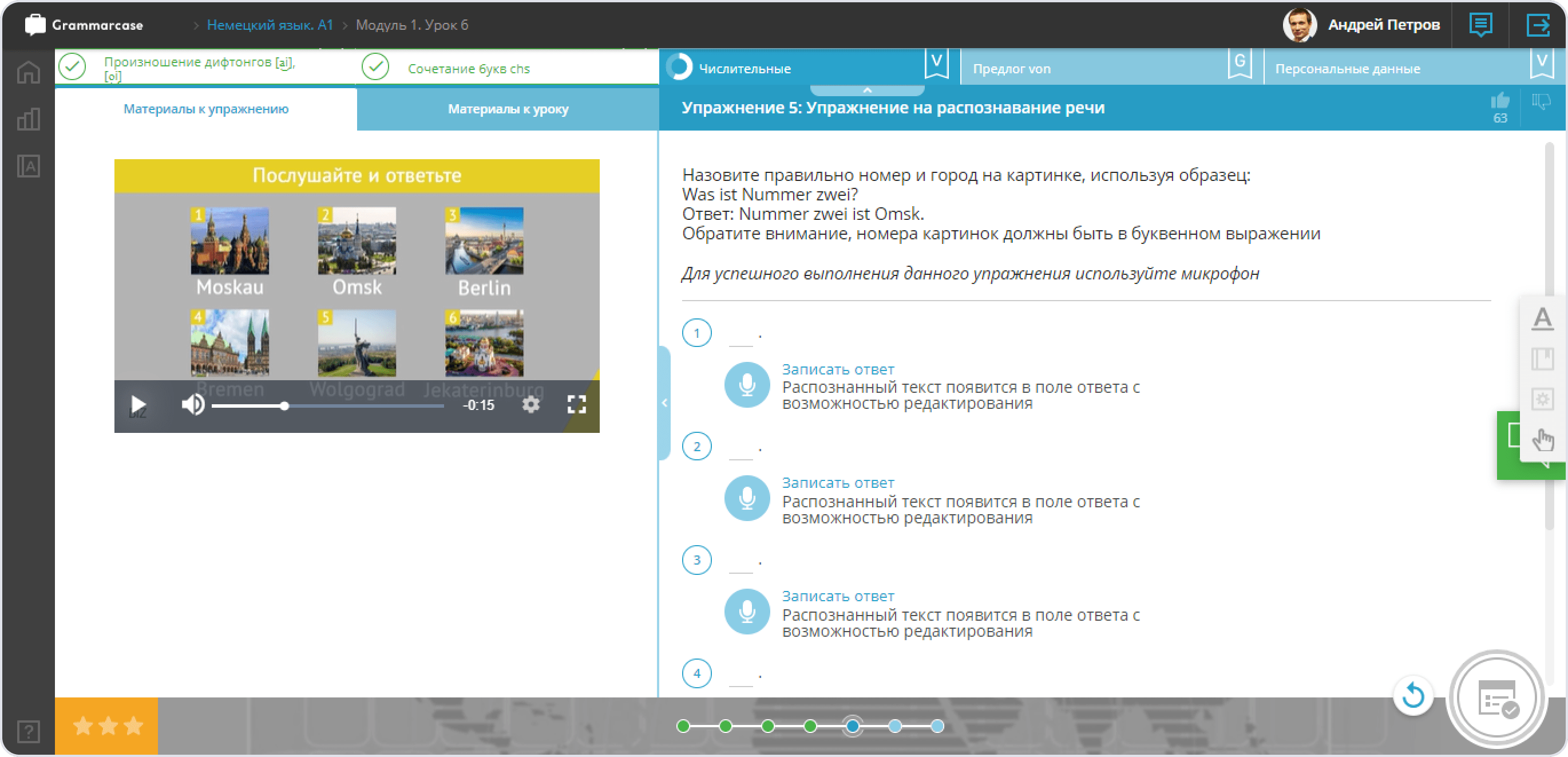Click Записать ответ link for question 3
1568x757 pixels.
[x=838, y=596]
